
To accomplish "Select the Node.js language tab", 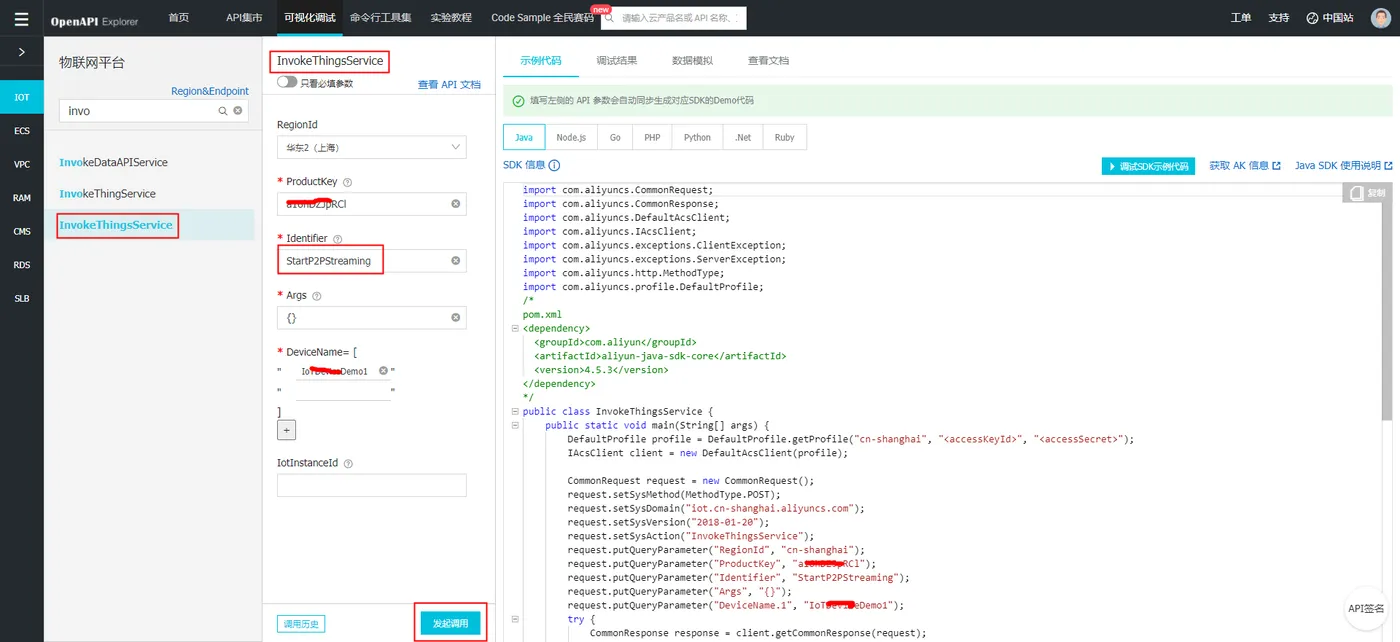I will 571,137.
